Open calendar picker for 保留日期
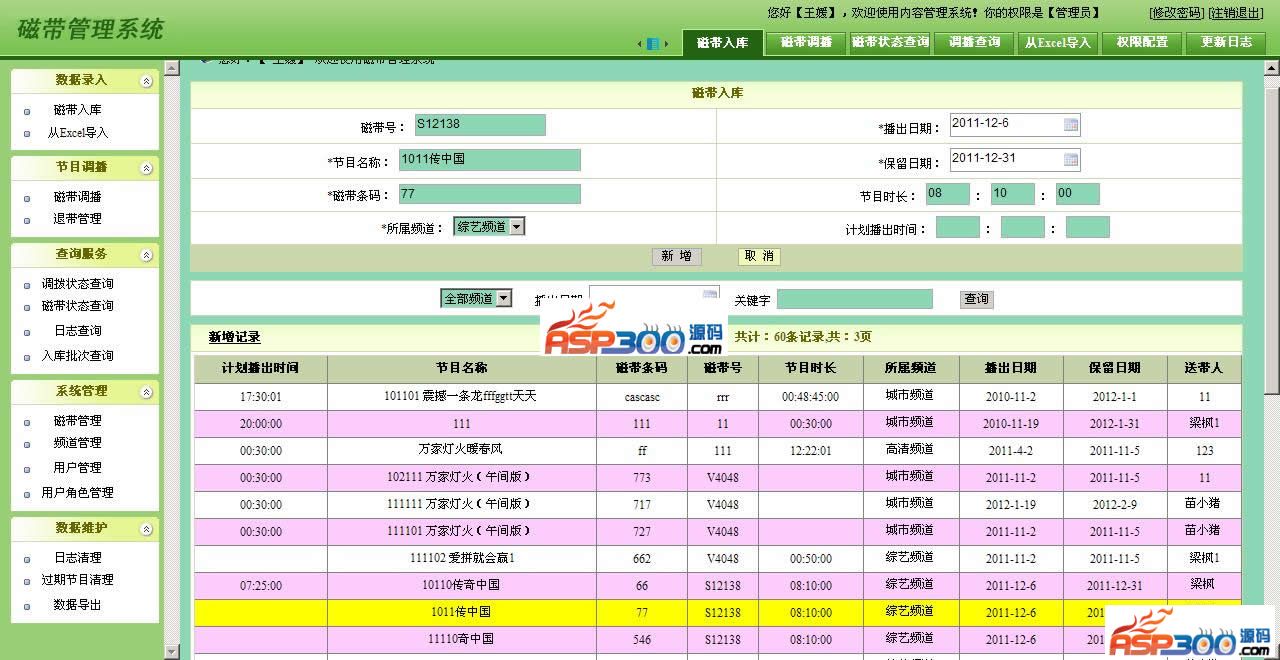This screenshot has width=1280, height=660. click(x=1071, y=159)
